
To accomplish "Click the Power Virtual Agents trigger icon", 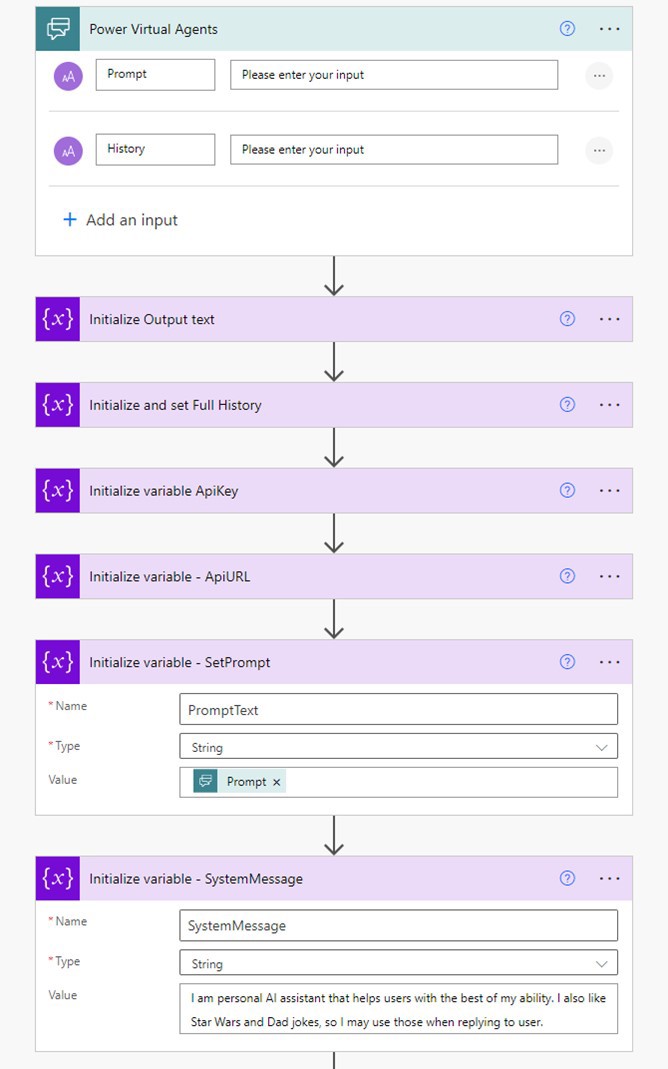I will [x=57, y=29].
